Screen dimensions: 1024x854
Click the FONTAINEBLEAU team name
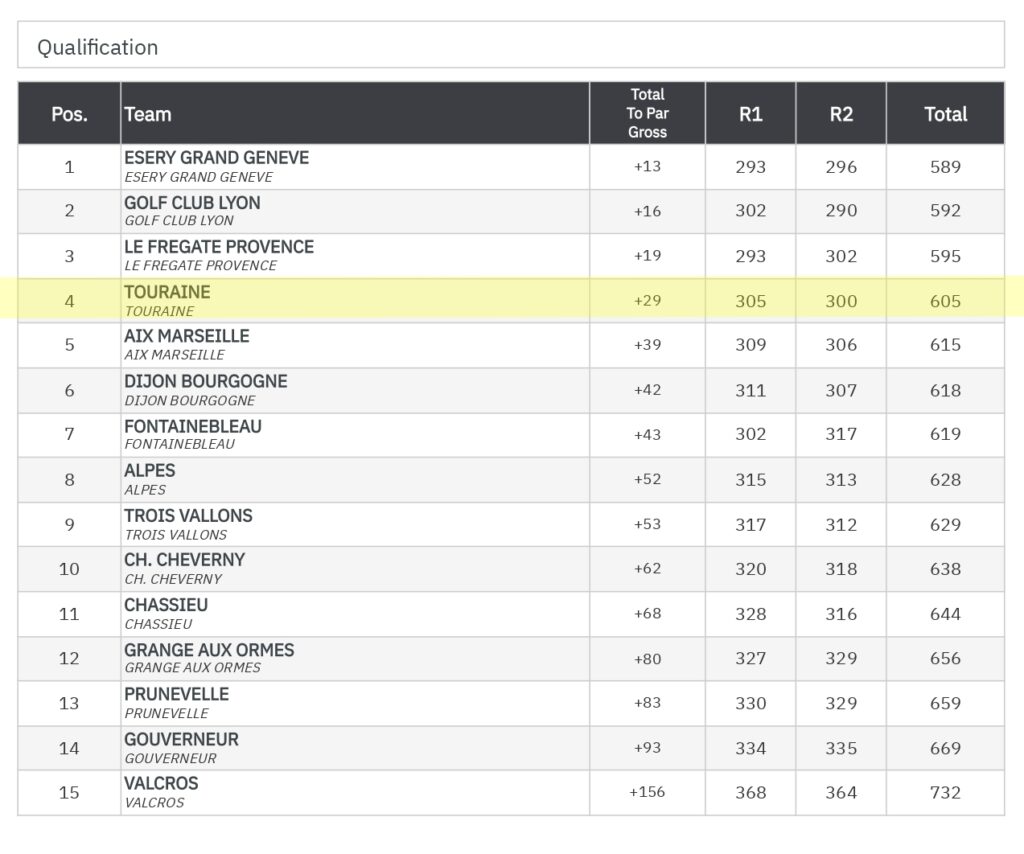[193, 426]
